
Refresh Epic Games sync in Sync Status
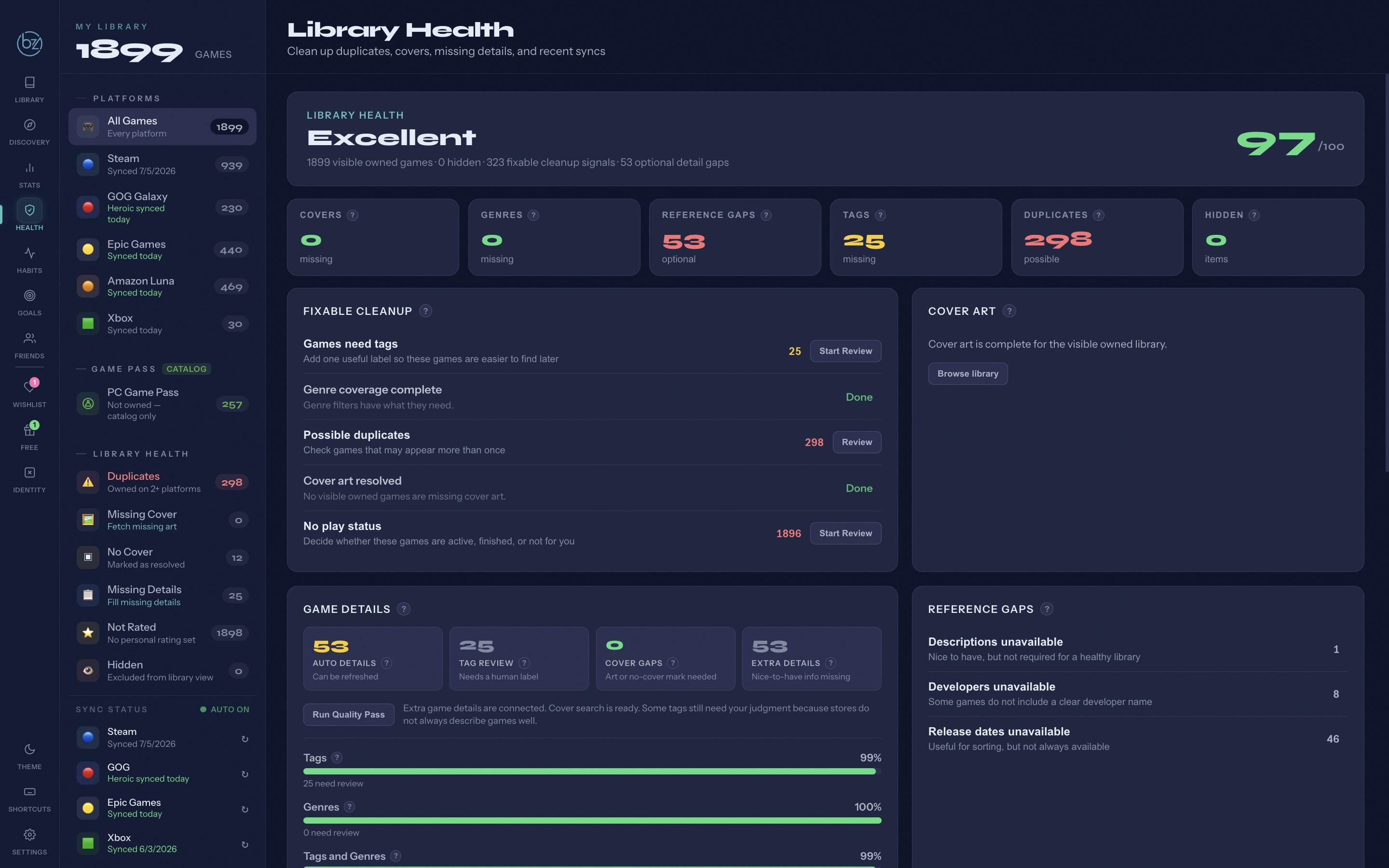coord(245,809)
